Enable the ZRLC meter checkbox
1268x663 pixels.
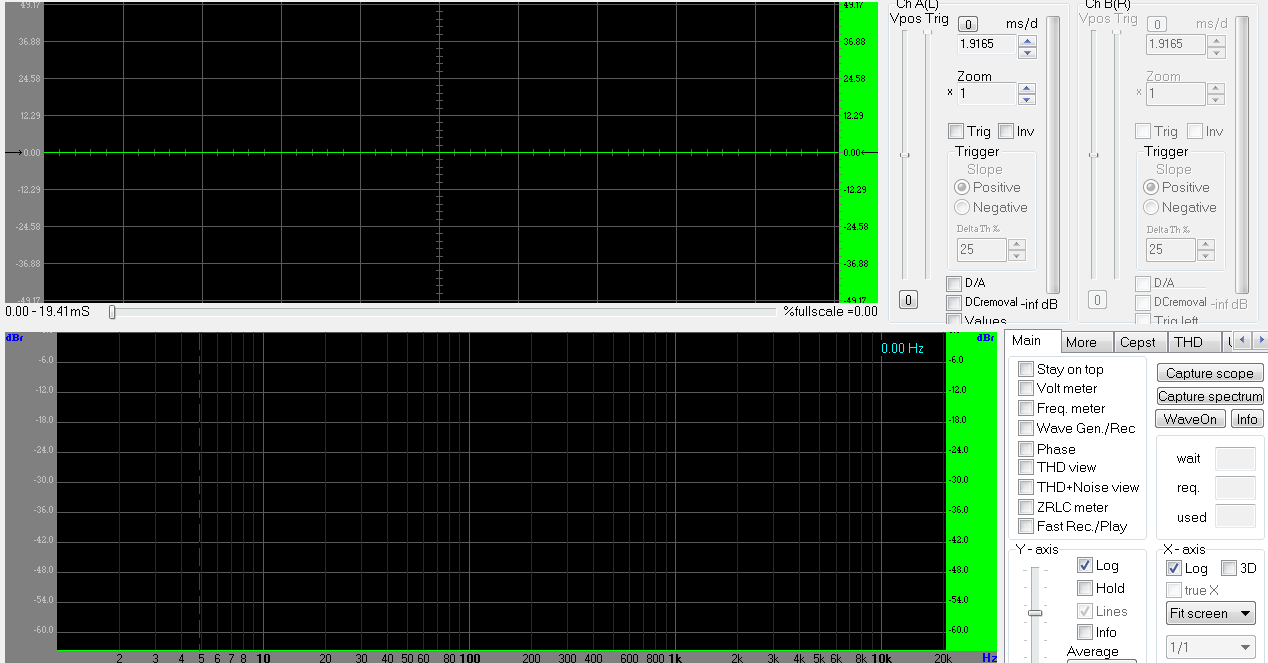tap(1026, 507)
